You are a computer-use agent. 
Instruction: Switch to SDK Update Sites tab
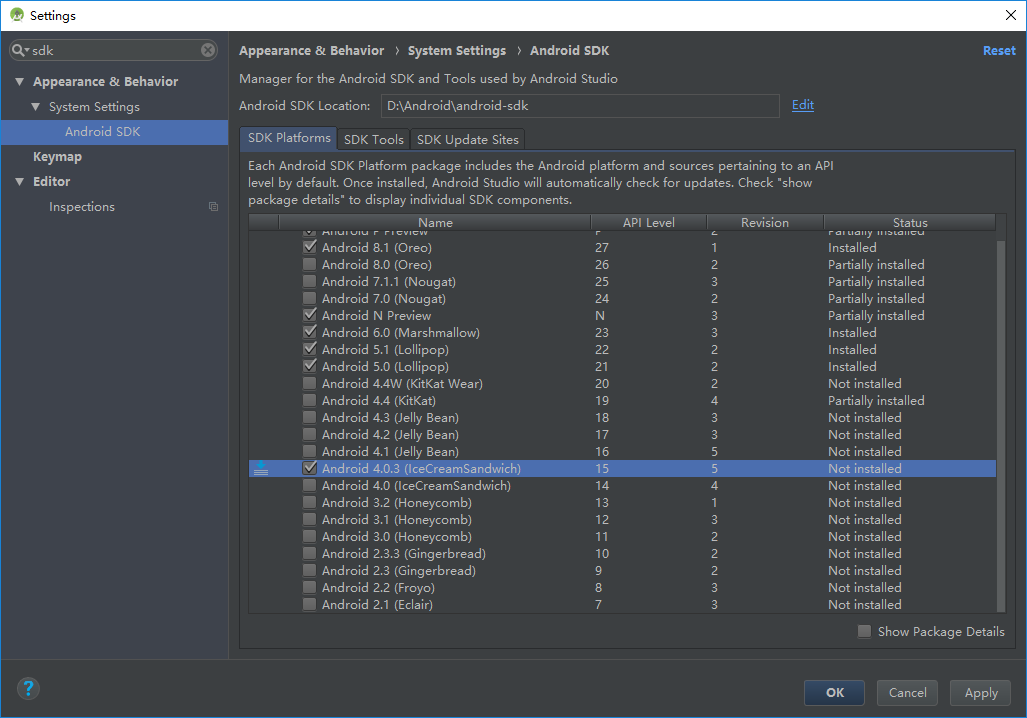point(468,140)
